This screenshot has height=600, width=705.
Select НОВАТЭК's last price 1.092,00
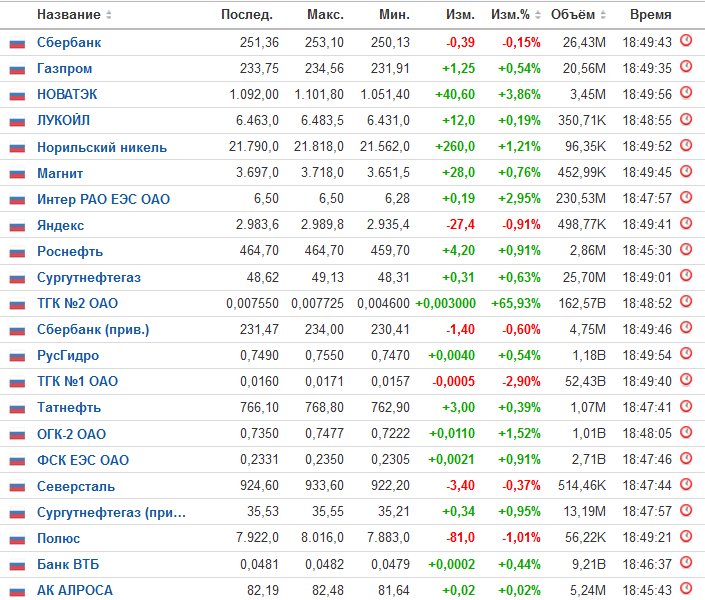tap(254, 94)
